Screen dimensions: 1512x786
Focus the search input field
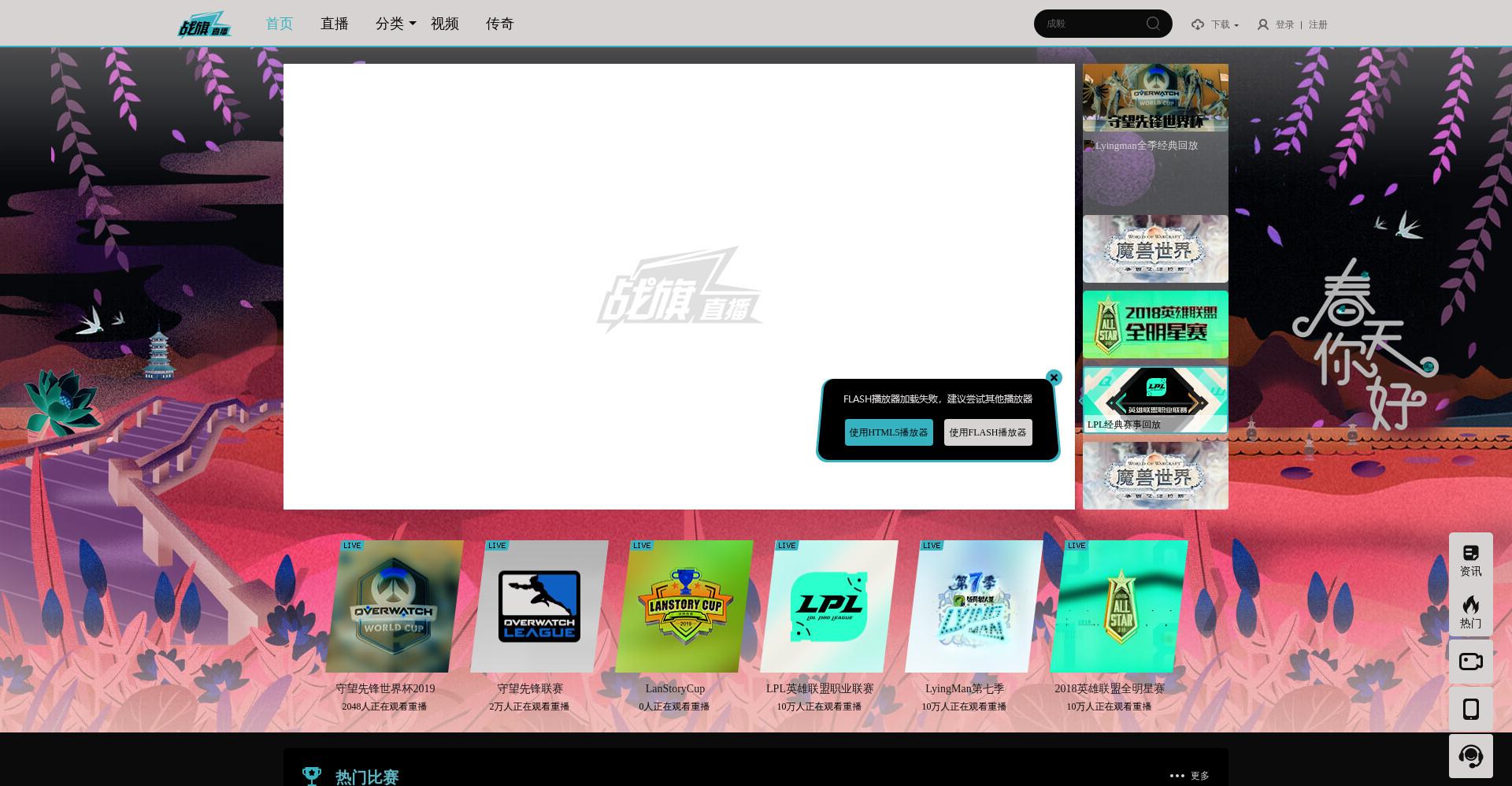[x=1091, y=24]
